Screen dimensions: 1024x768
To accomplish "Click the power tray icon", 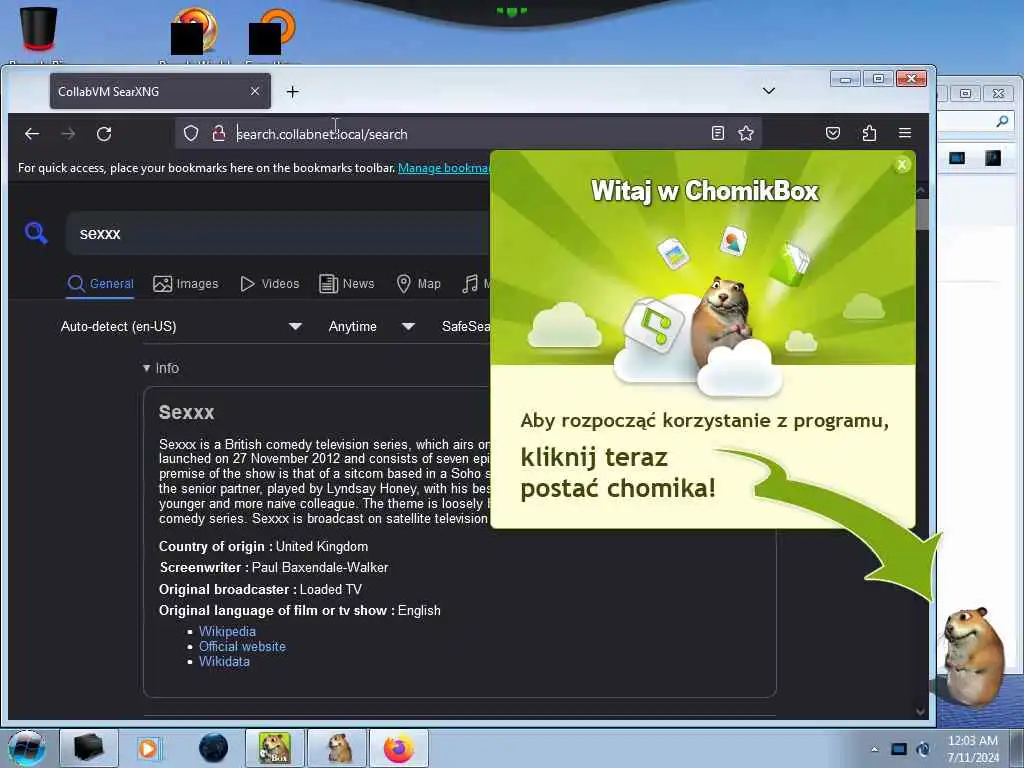I will click(x=923, y=749).
